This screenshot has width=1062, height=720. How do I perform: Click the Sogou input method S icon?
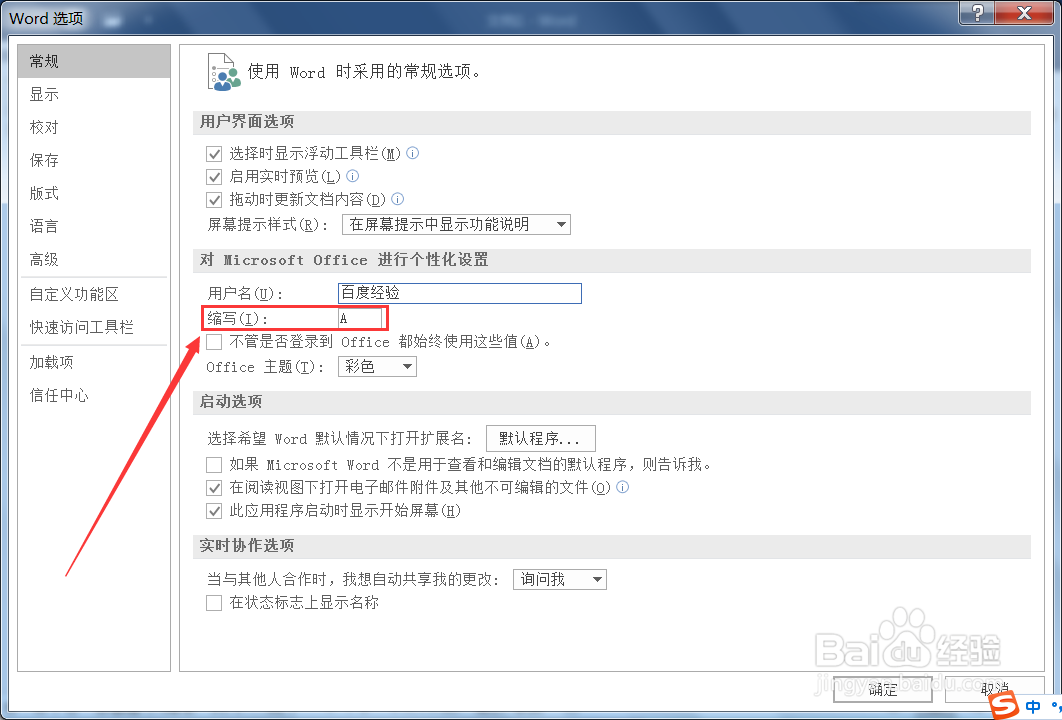coord(1004,706)
